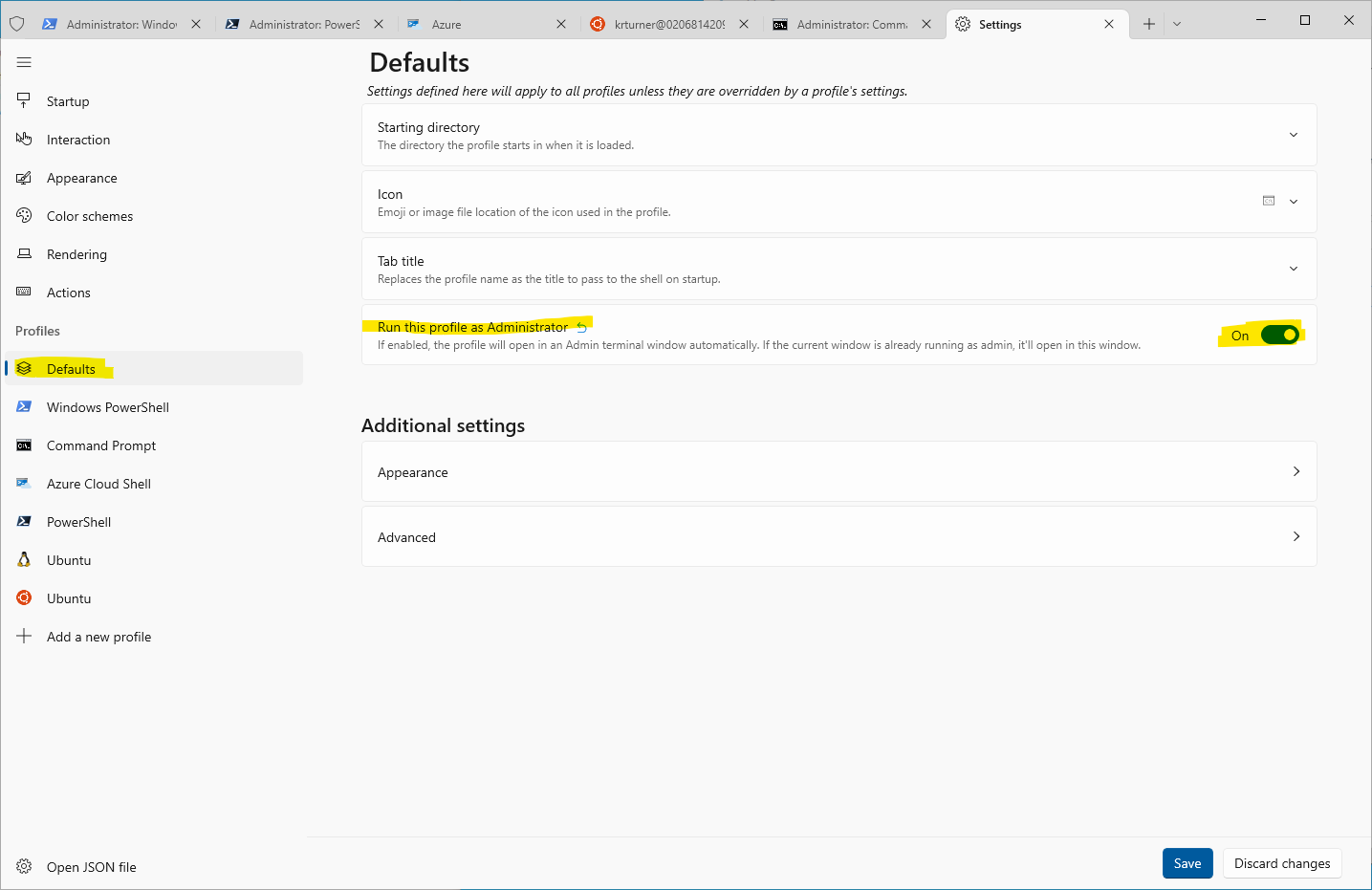Click the Save button
Viewport: 1372px width, 890px height.
pyautogui.click(x=1187, y=863)
